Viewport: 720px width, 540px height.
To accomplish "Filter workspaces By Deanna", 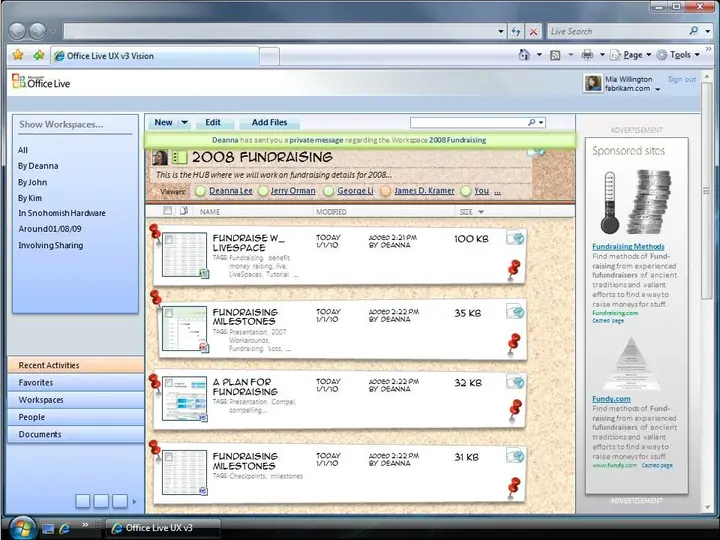I will click(x=38, y=166).
